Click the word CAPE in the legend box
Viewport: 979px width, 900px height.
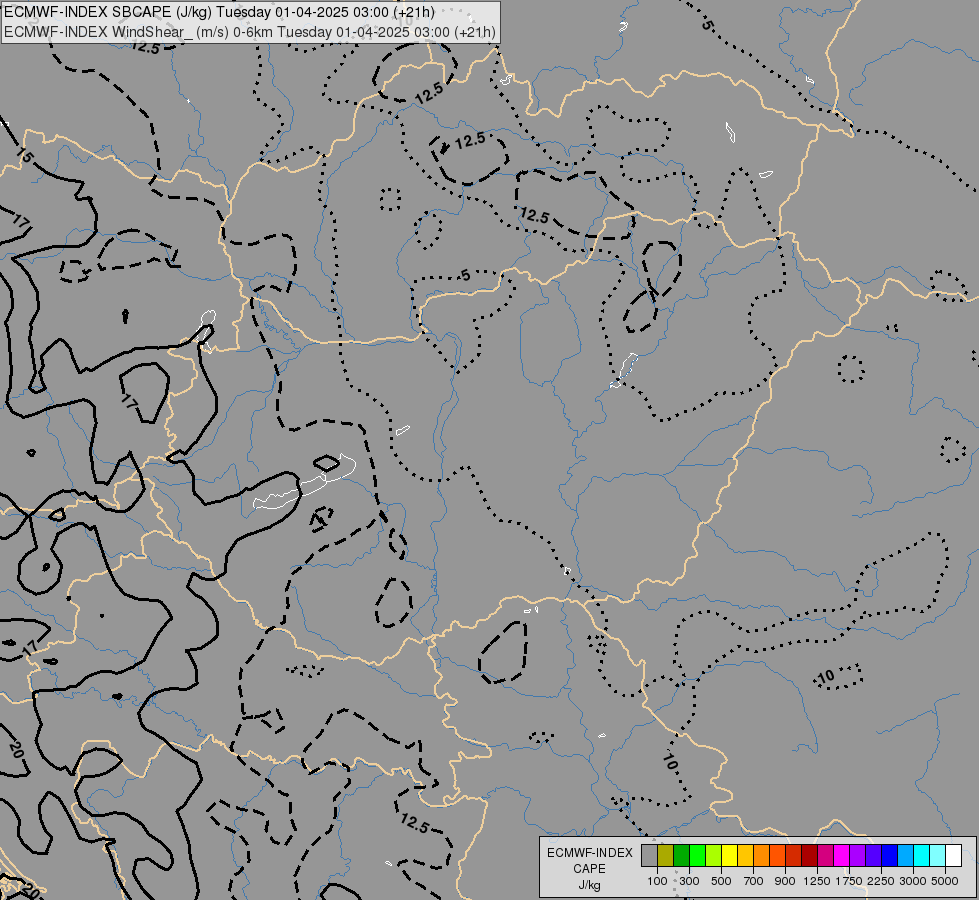(589, 869)
